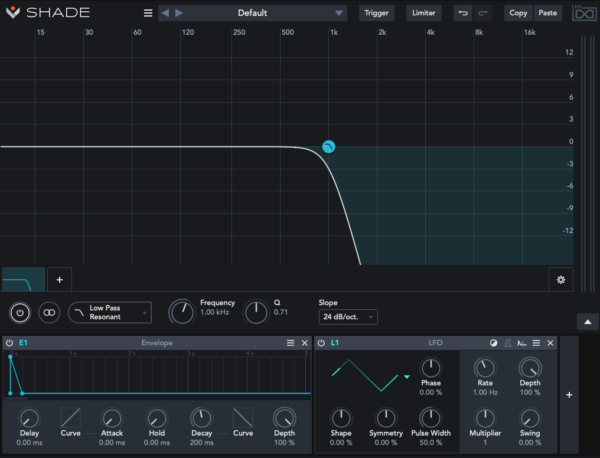This screenshot has width=600, height=458.
Task: Click the 0.71 Q value
Action: [280, 312]
